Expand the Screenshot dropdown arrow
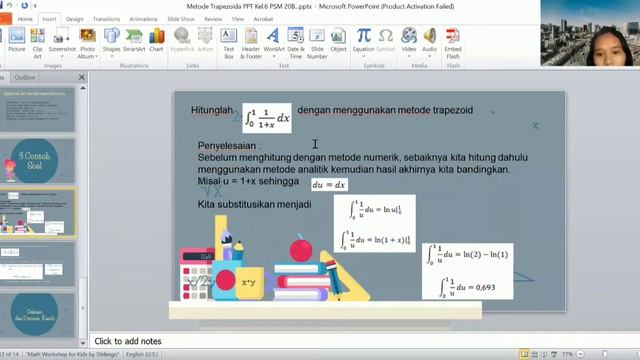 [62, 56]
